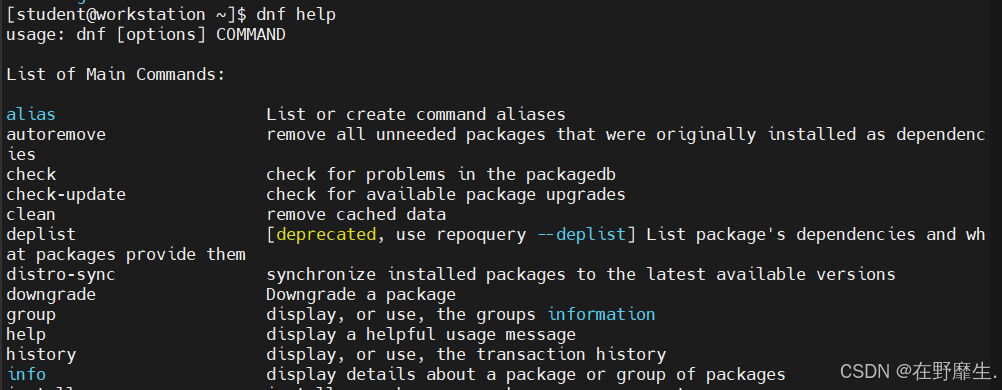This screenshot has height=390, width=1002.
Task: Select the 'help' command entry
Action: (26, 334)
